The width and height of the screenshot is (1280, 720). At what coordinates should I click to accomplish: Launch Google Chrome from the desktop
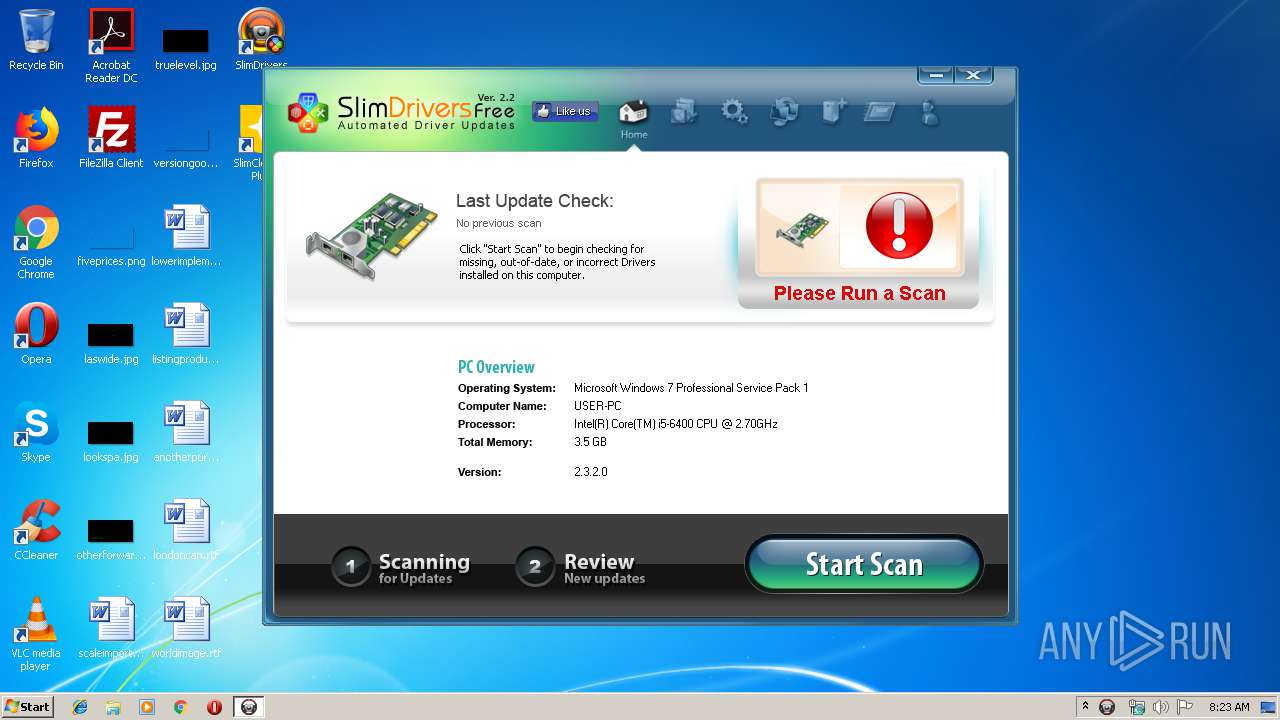pos(36,243)
